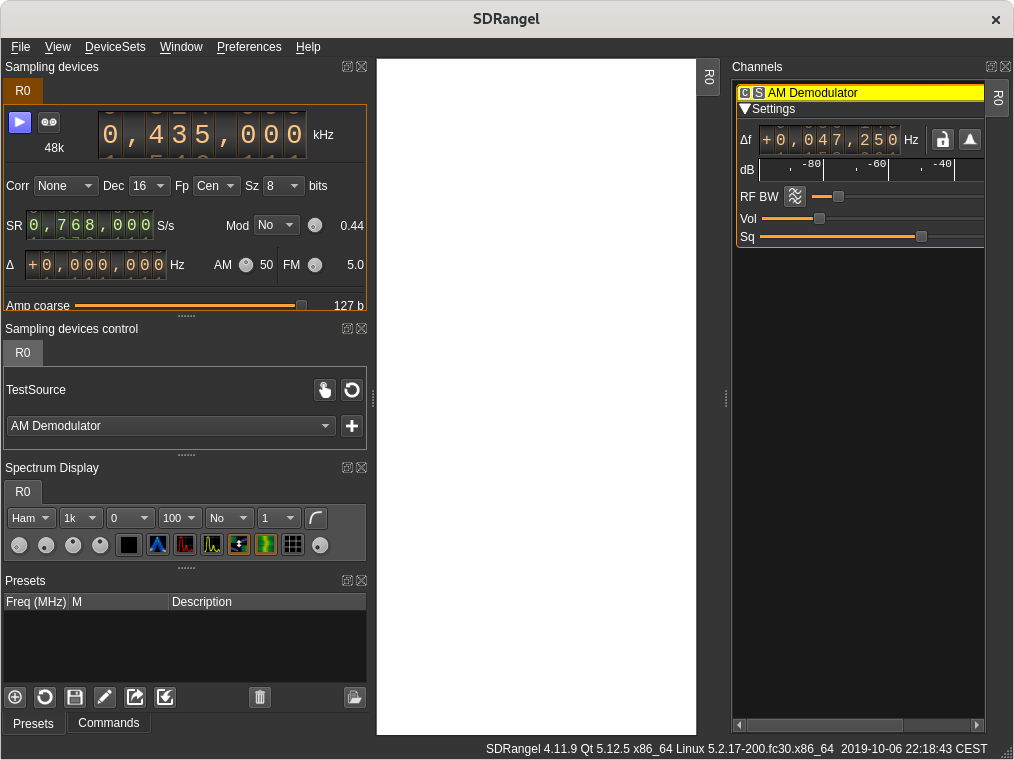This screenshot has width=1014, height=760.
Task: Edit the selected preset details
Action: [x=105, y=697]
